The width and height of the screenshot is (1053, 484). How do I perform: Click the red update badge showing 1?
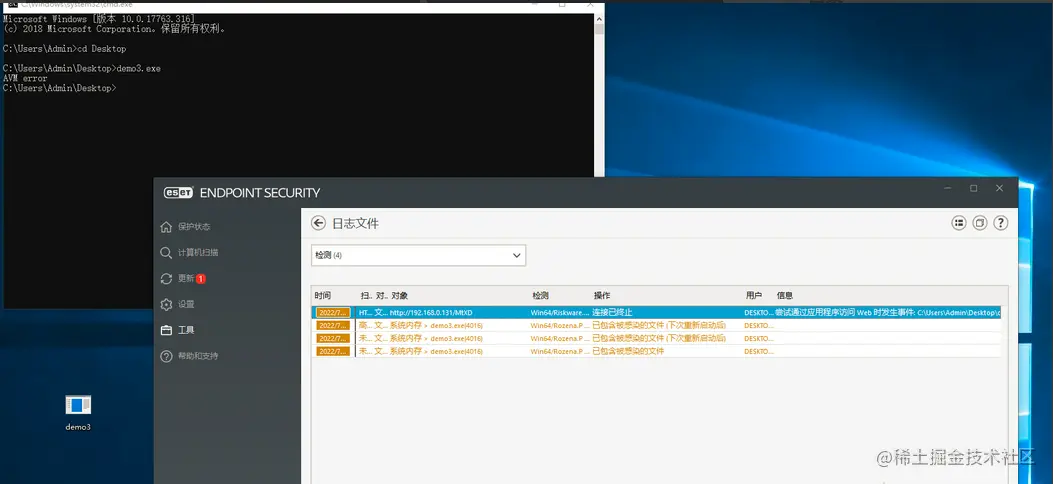pos(201,279)
